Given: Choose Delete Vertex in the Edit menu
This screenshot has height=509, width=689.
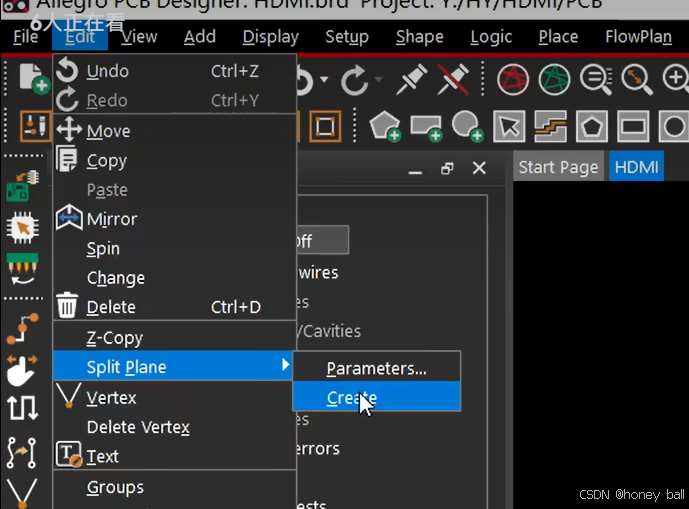Looking at the screenshot, I should click(175, 427).
